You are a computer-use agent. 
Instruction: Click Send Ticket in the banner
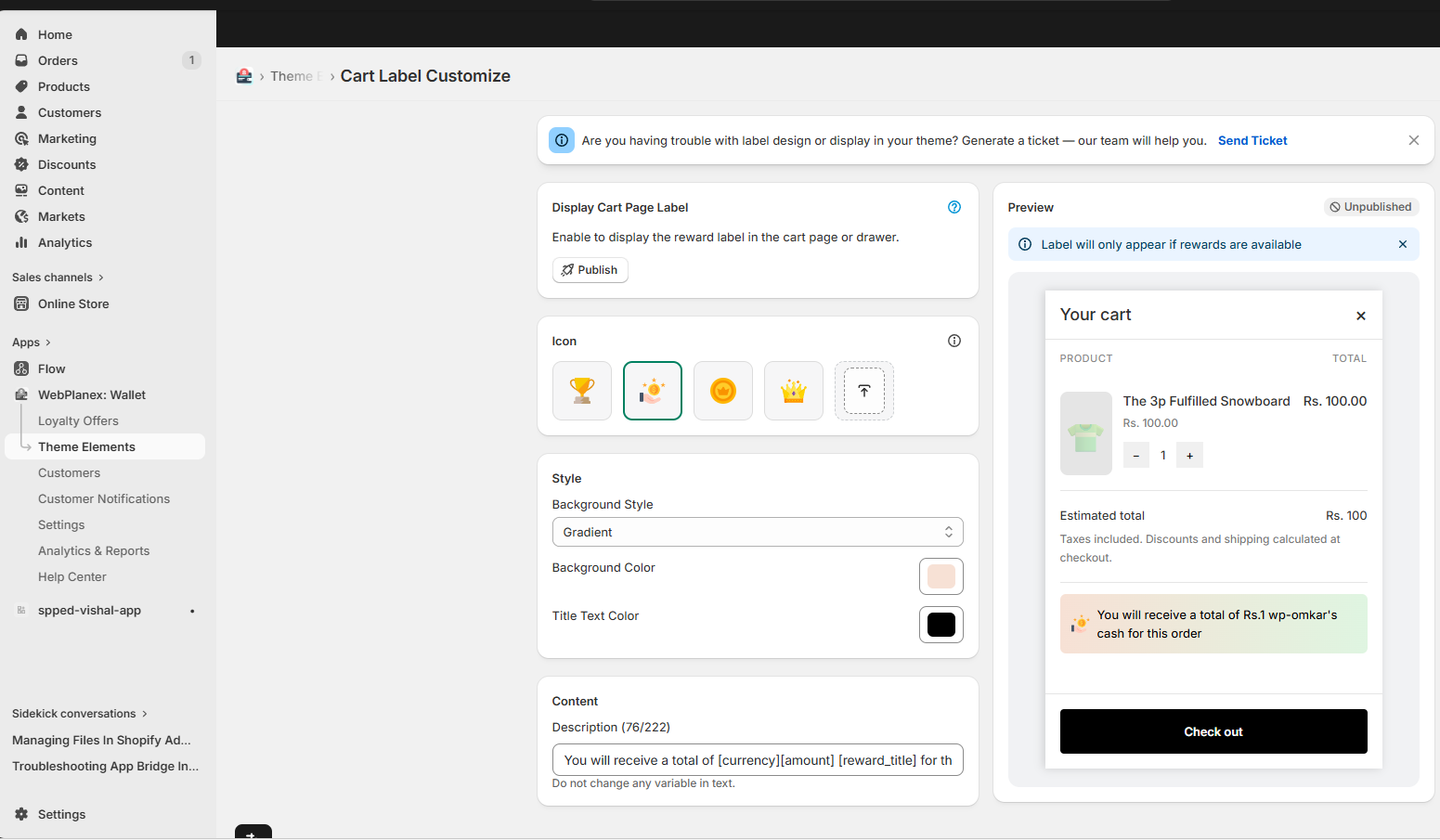pyautogui.click(x=1252, y=140)
